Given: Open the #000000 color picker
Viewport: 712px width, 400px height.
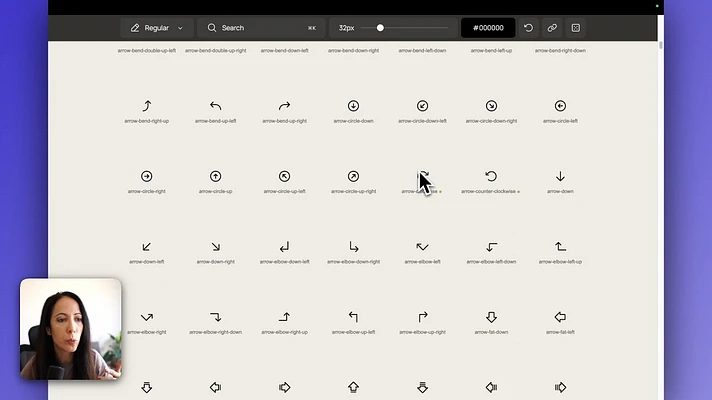Looking at the screenshot, I should click(488, 28).
